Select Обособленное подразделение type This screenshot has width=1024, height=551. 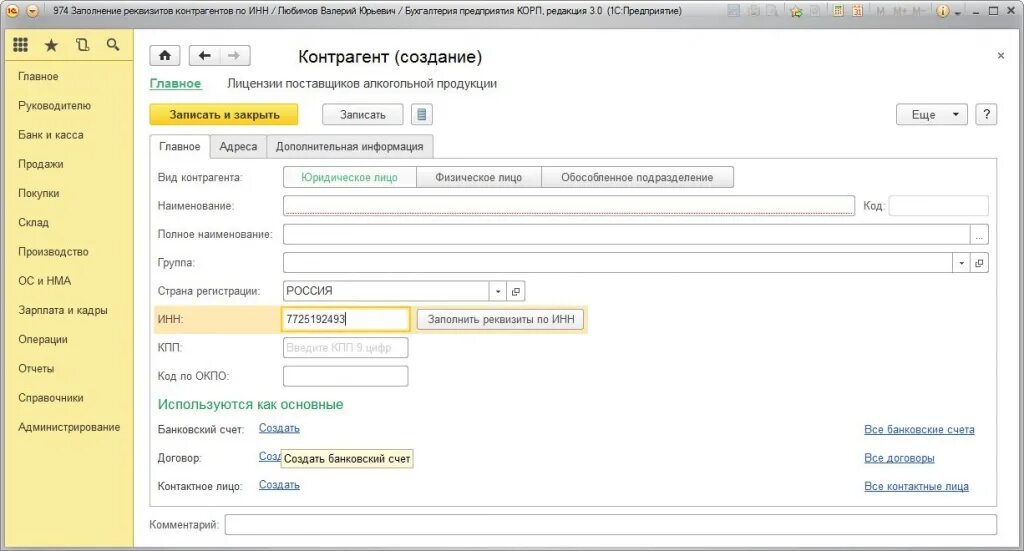[x=637, y=177]
